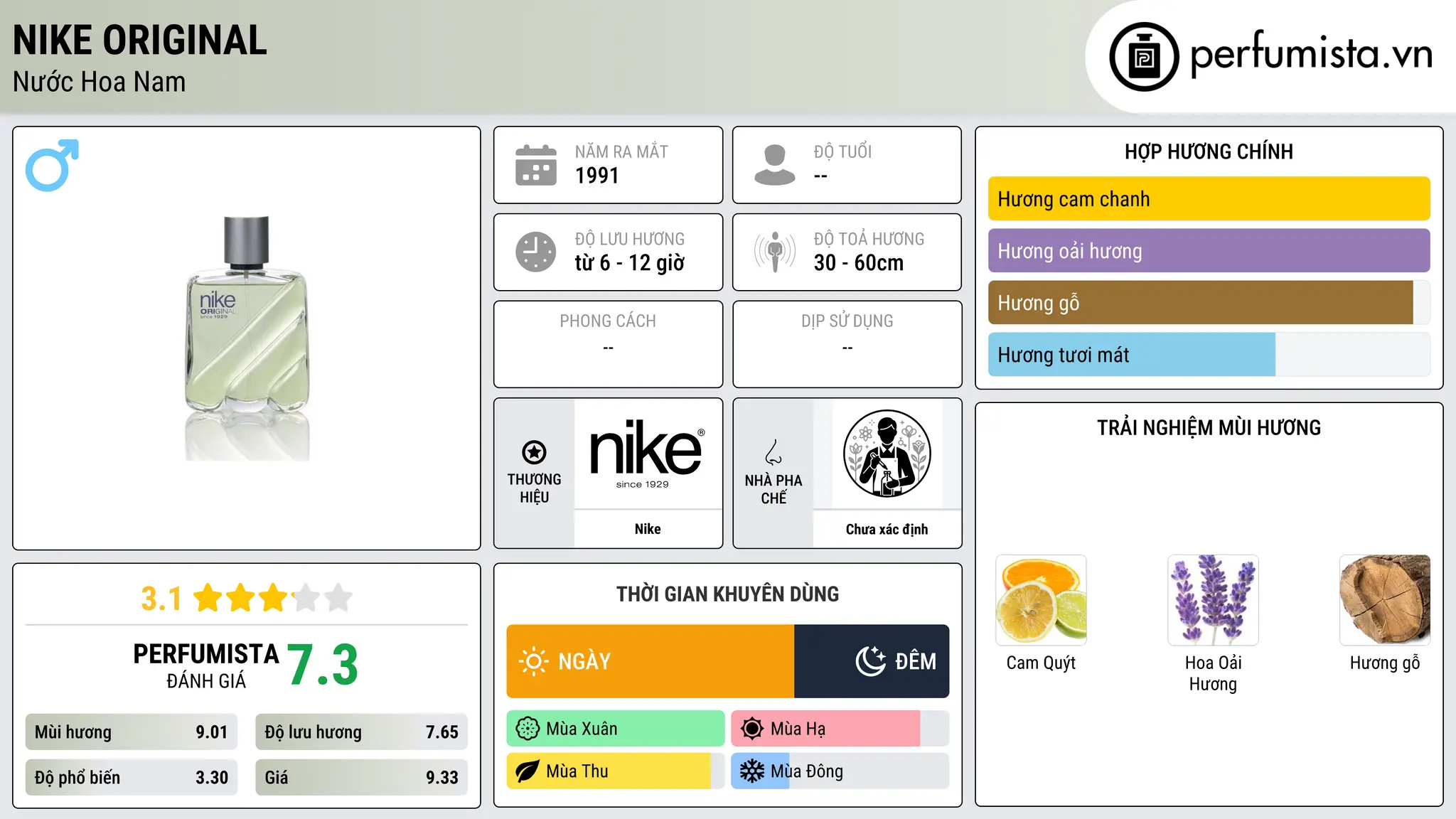The image size is (1456, 819).
Task: Click the ĐỘ TUỔI age label
Action: click(842, 151)
